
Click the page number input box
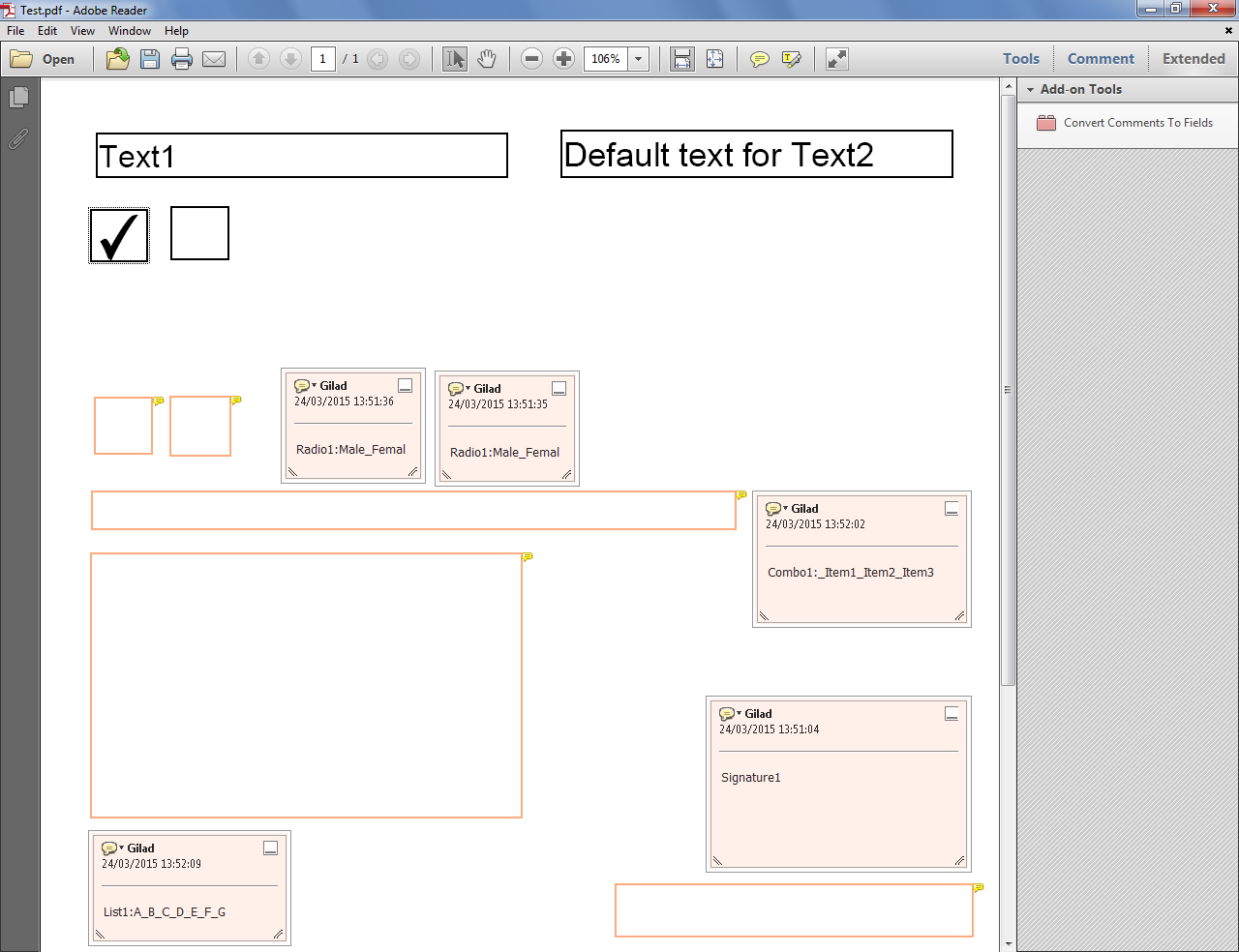pyautogui.click(x=322, y=59)
